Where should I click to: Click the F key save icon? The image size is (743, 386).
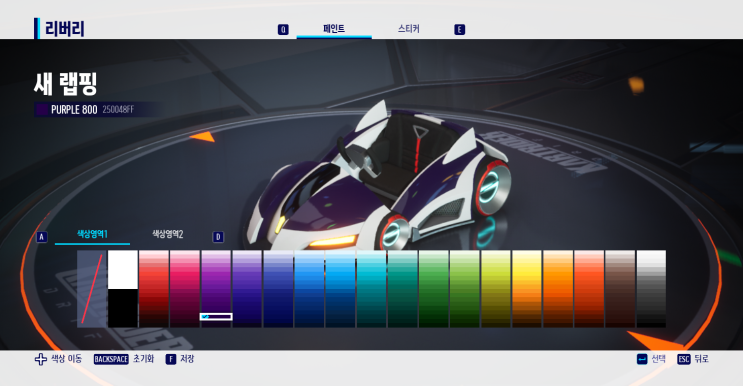pyautogui.click(x=171, y=359)
